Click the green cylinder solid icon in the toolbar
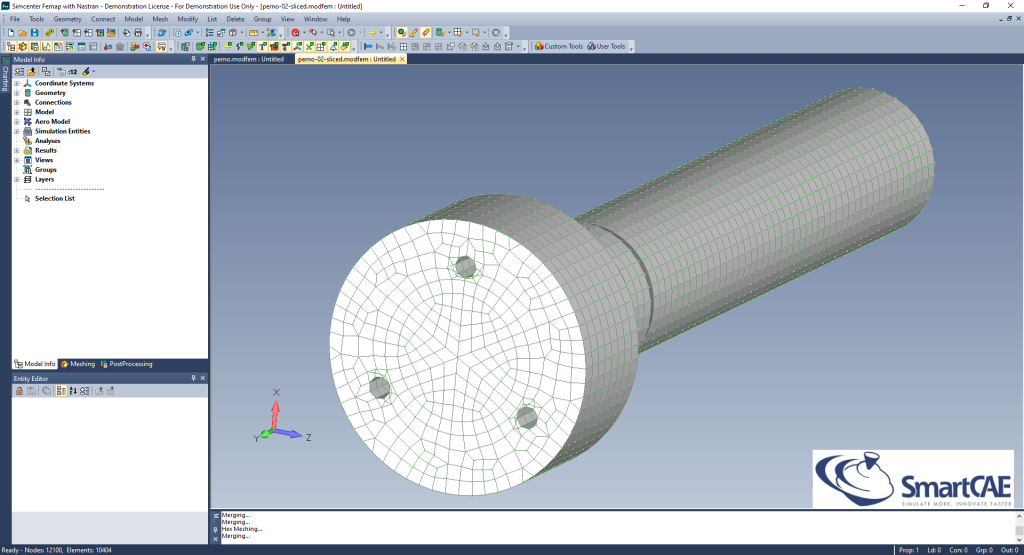 tap(440, 33)
